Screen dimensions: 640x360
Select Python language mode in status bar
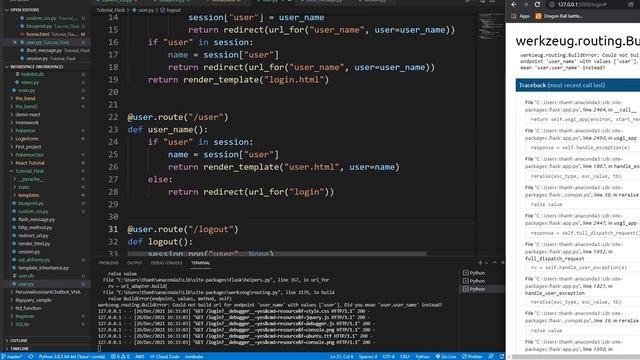click(x=422, y=357)
